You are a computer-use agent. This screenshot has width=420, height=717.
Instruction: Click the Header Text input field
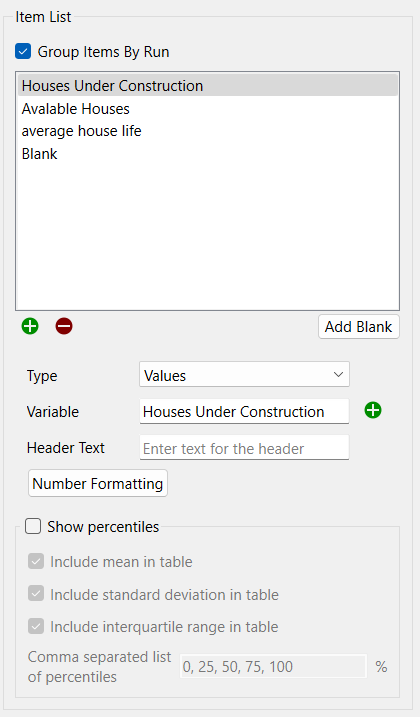point(244,448)
